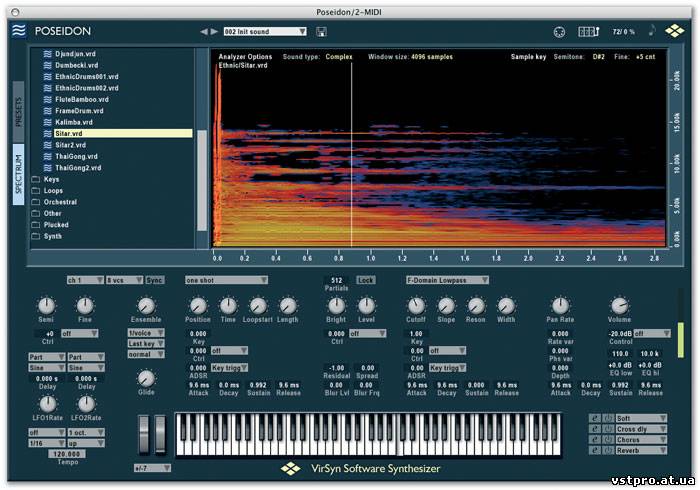Switch to the PRESETS side tab
The width and height of the screenshot is (700, 490).
point(18,112)
